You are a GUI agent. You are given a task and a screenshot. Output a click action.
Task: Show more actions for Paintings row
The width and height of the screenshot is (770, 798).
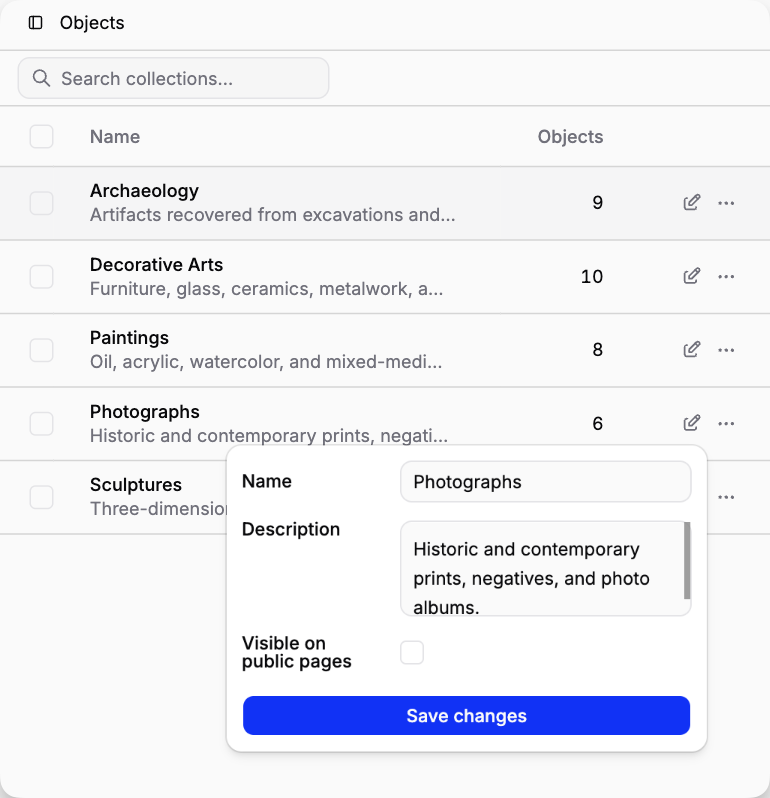point(726,350)
